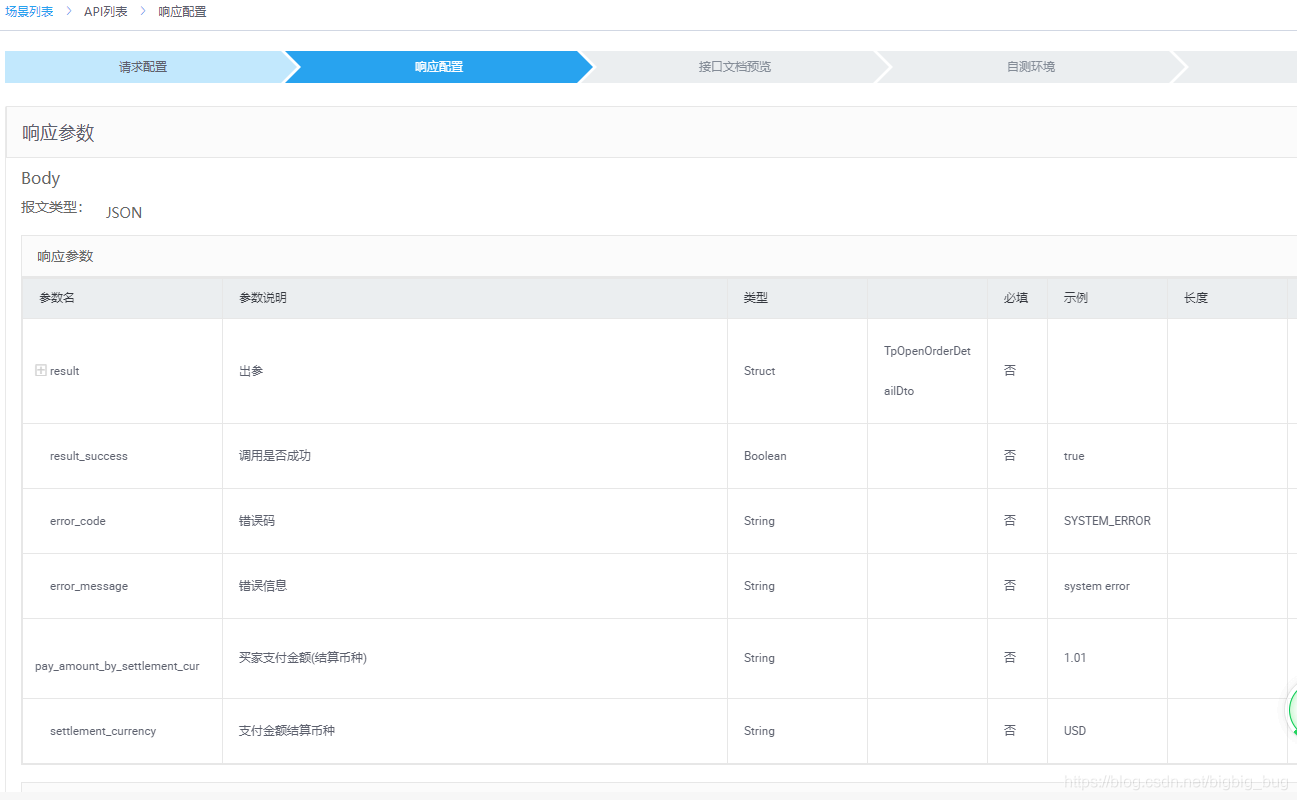Expand the result struct row

(x=41, y=370)
